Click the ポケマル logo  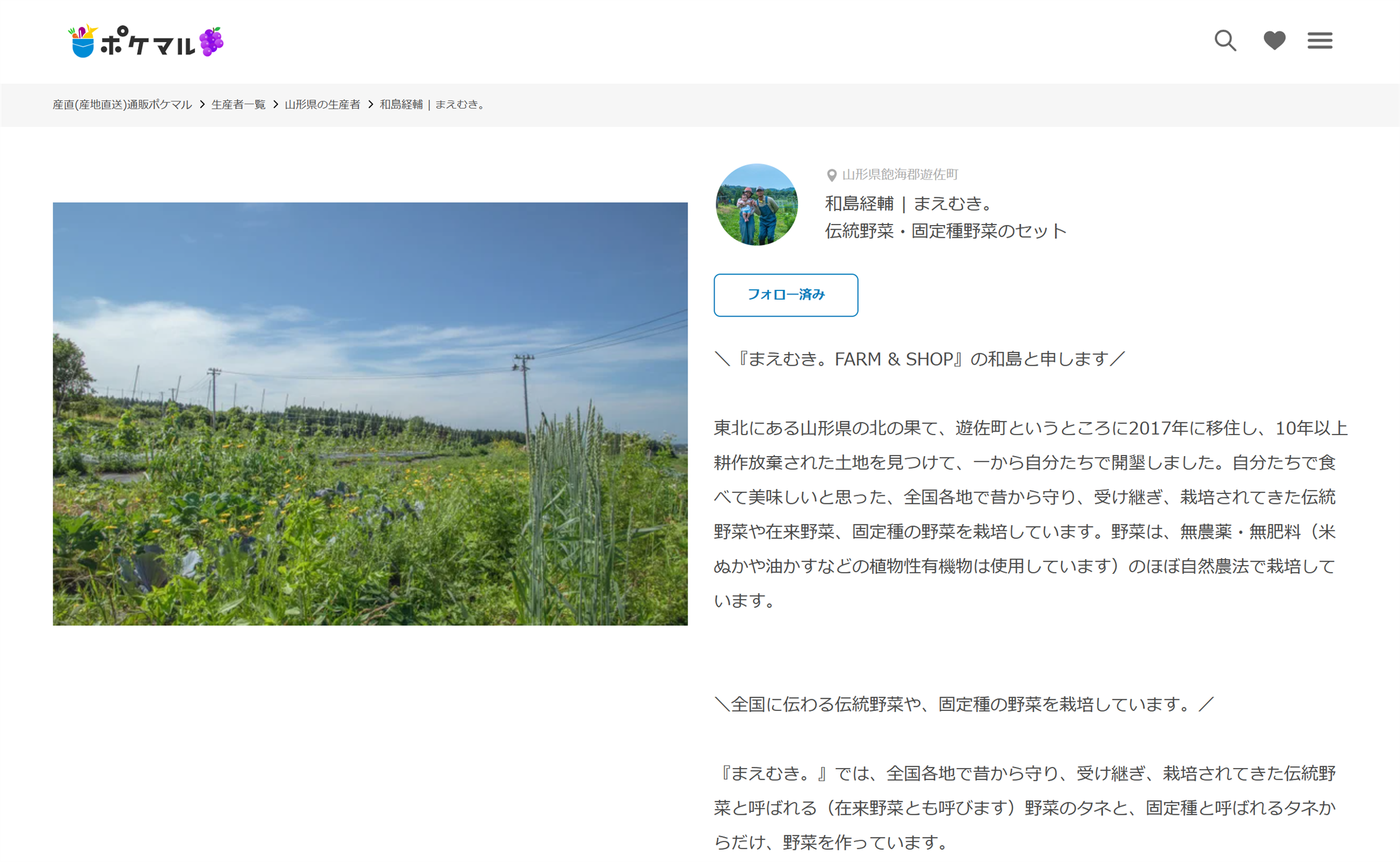coord(146,41)
